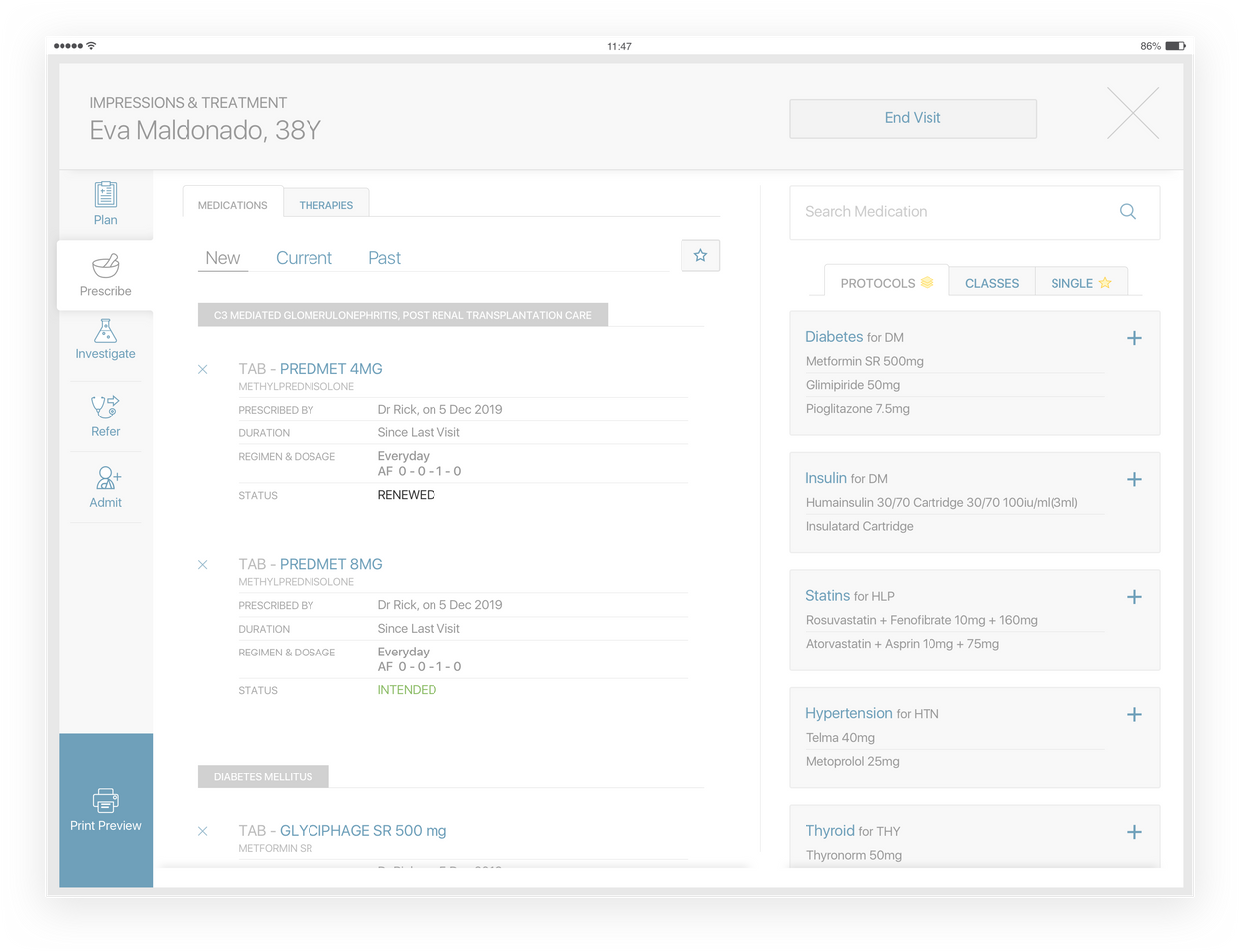The height and width of the screenshot is (952, 1240).
Task: Add the Diabetes protocol with plus
Action: [1134, 338]
